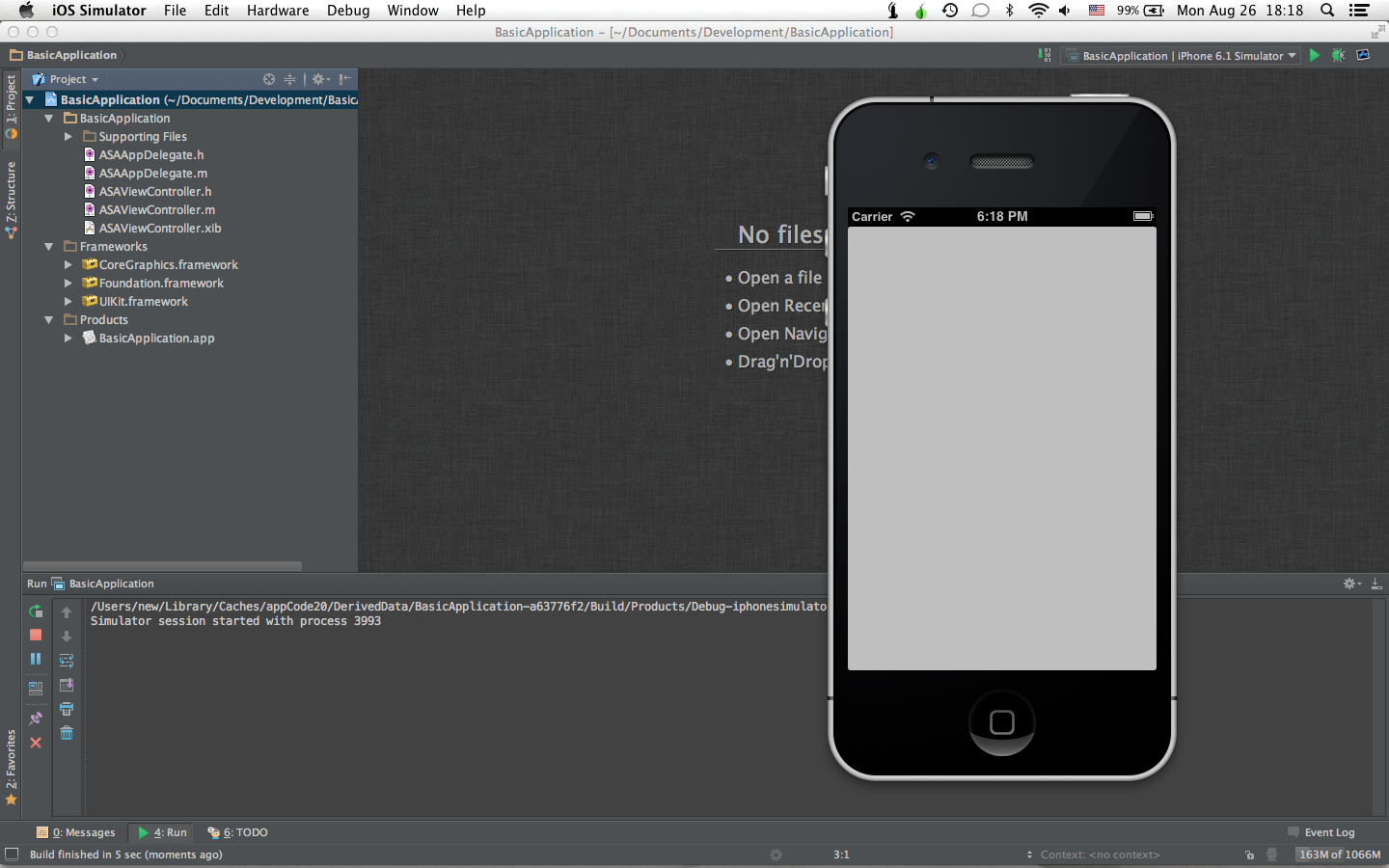Click the Scroll from Source target icon
The height and width of the screenshot is (868, 1389).
pyautogui.click(x=269, y=79)
